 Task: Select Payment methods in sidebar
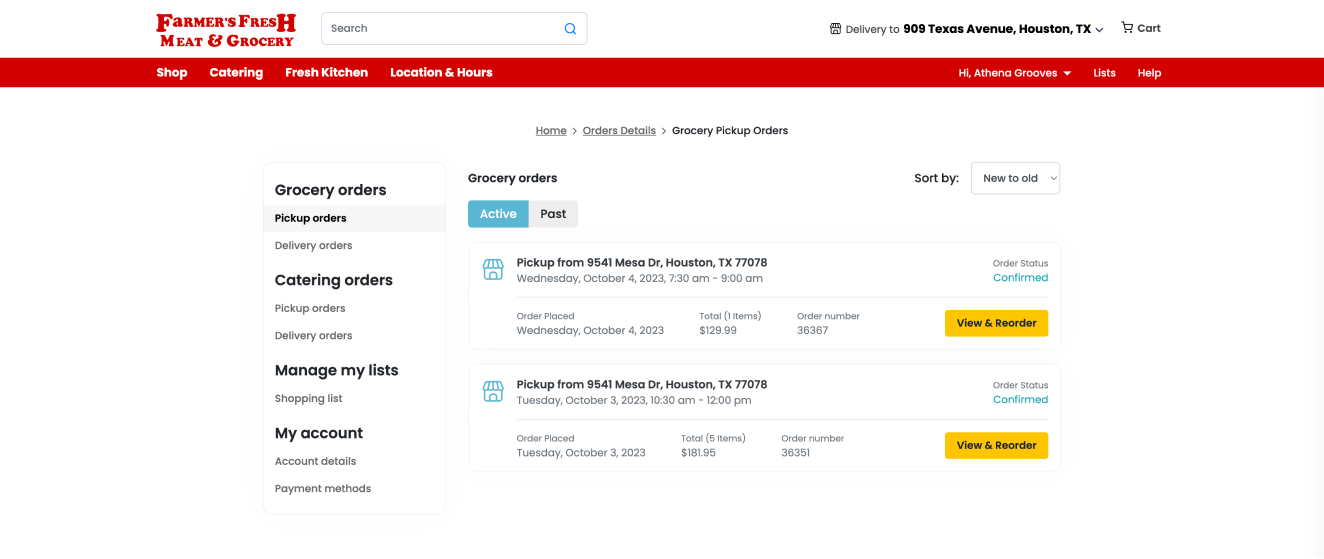[323, 489]
